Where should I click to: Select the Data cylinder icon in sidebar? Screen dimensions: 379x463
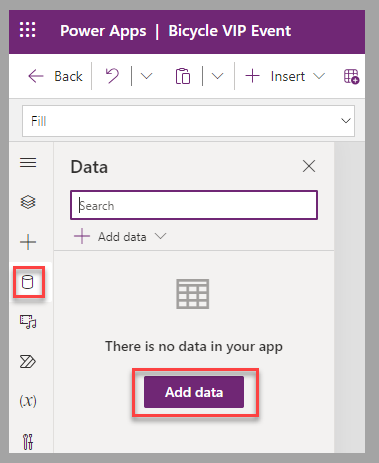pos(27,282)
